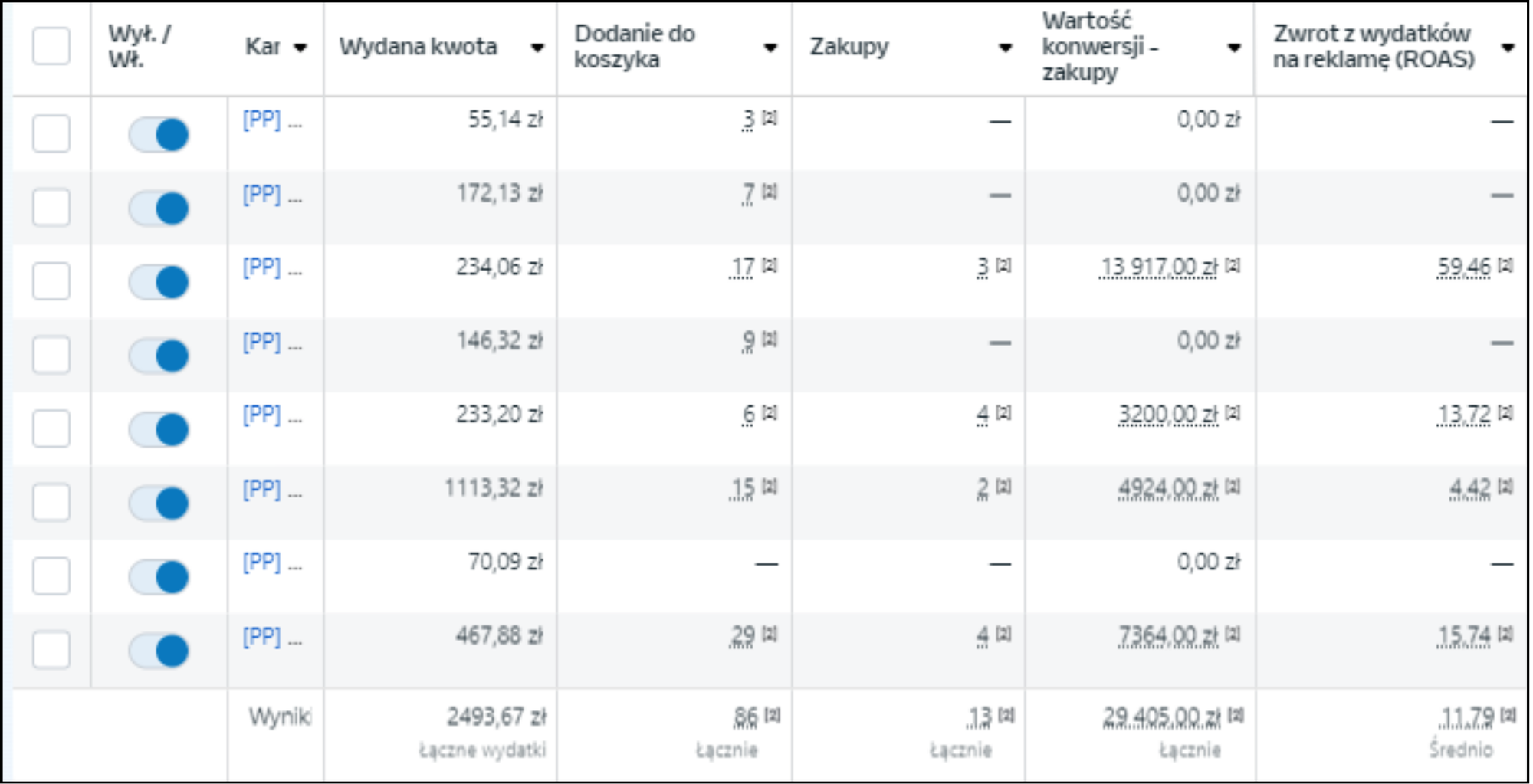This screenshot has height=784, width=1533.
Task: Open the ROAS column dropdown arrow
Action: click(x=1508, y=48)
